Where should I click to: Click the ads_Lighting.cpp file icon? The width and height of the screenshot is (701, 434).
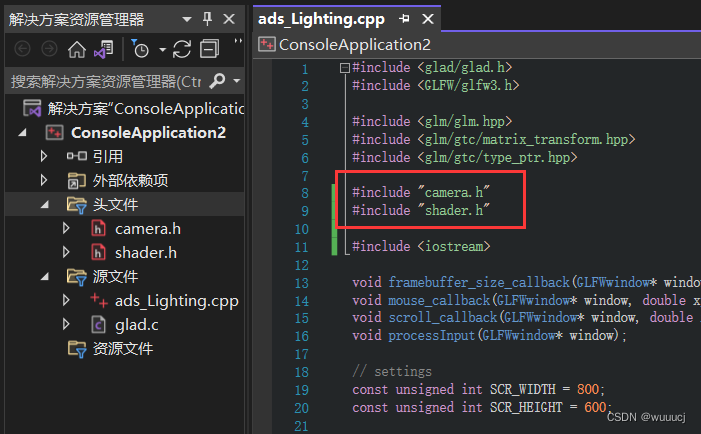pos(98,300)
